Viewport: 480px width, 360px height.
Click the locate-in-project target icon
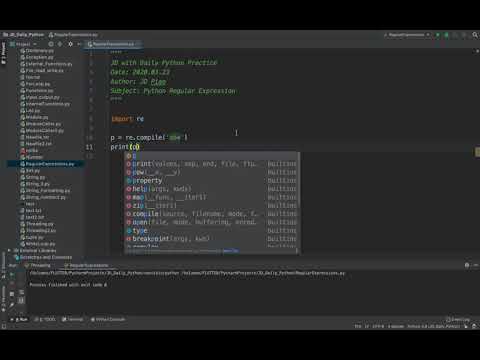[51, 44]
